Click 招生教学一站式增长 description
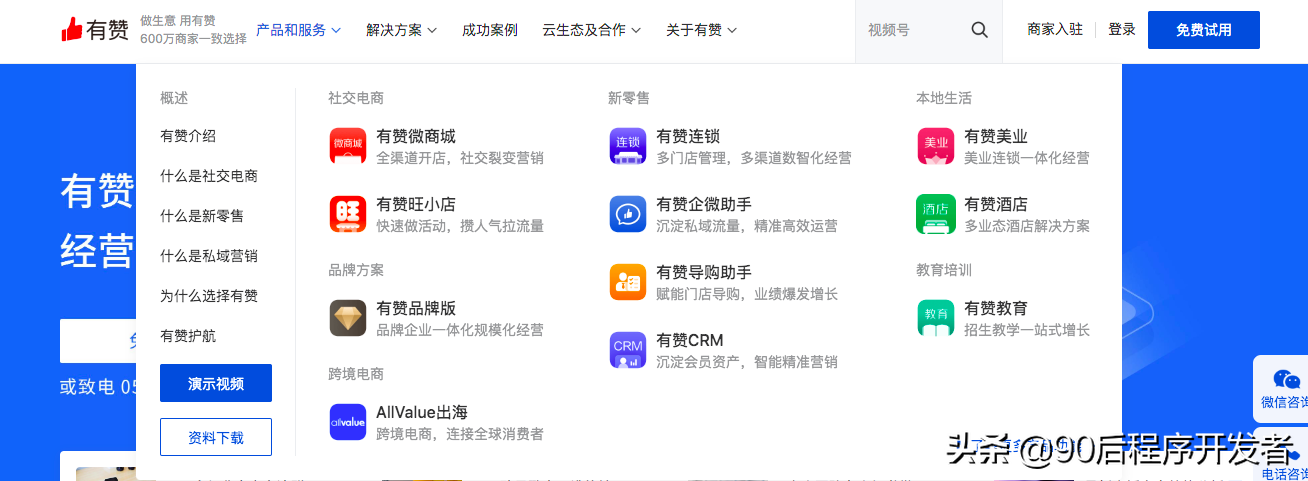Screen dimensions: 1308x481 click(1027, 330)
